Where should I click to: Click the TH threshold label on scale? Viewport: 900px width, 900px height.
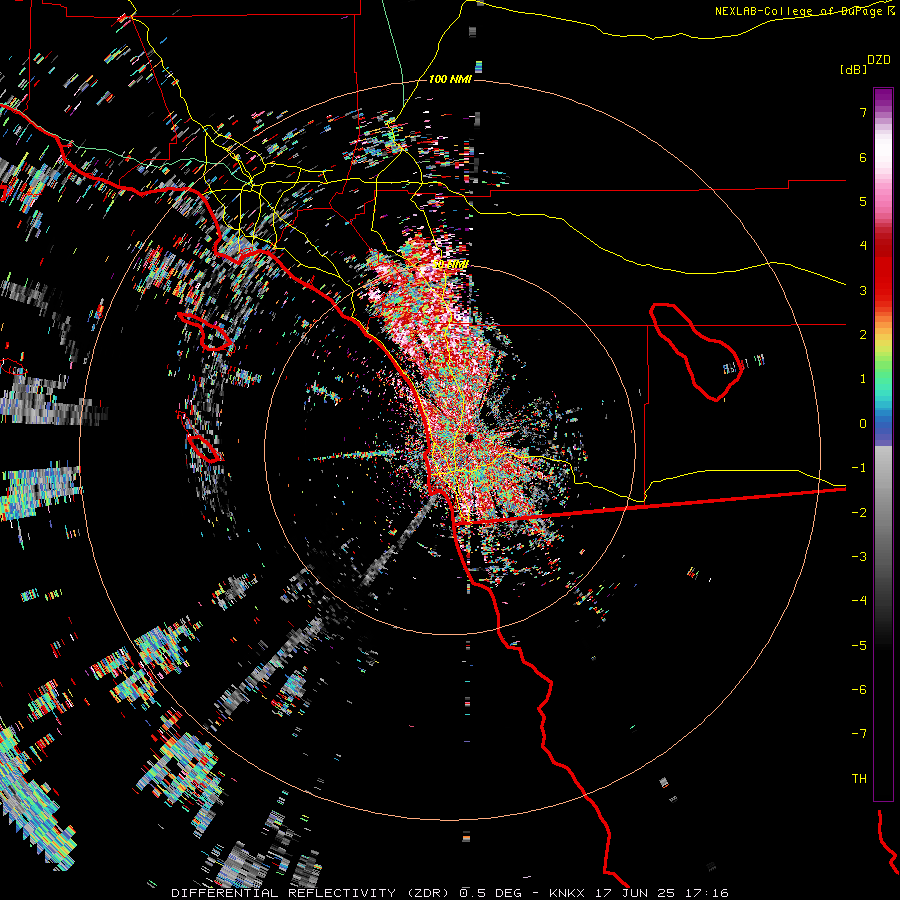coord(859,779)
